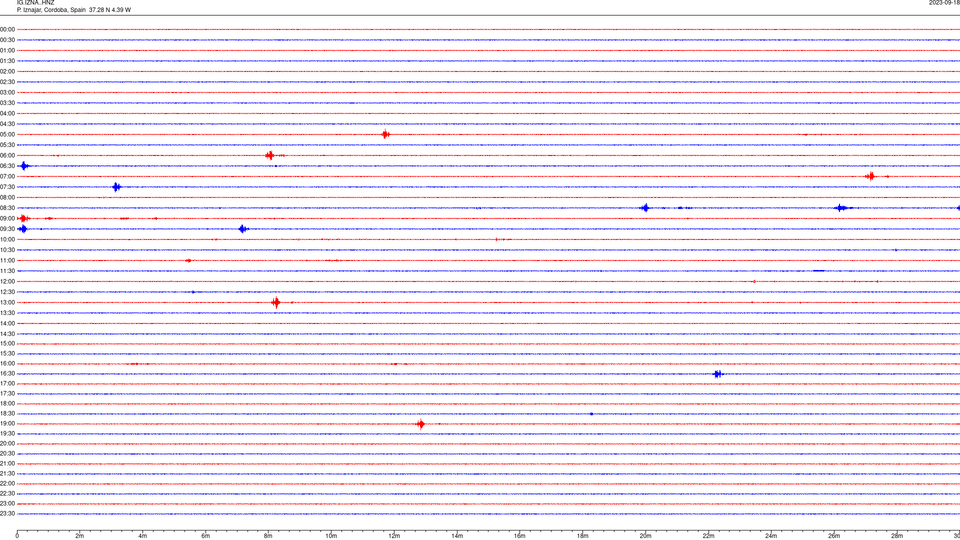Screen dimensions: 960x540
Task: Click the 14m tick label on the time axis
Action: 457,536
